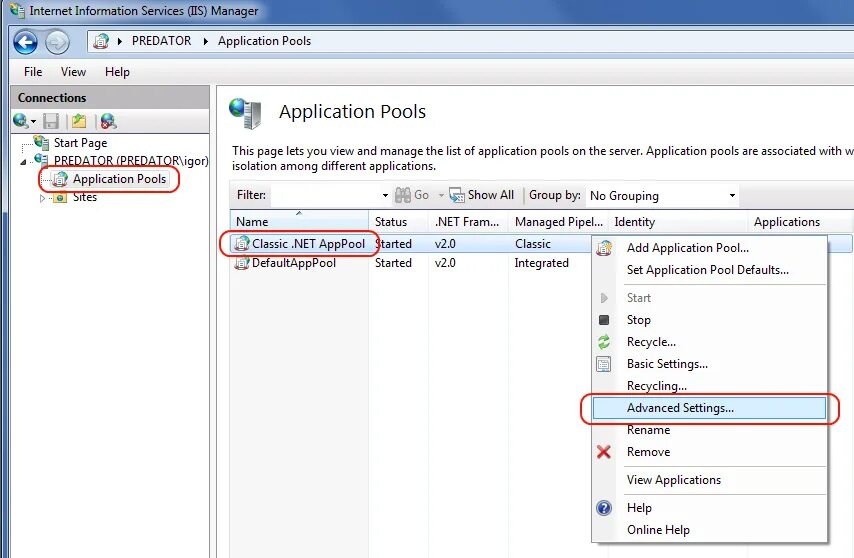
Task: Click the Basic Settings list icon
Action: (603, 364)
